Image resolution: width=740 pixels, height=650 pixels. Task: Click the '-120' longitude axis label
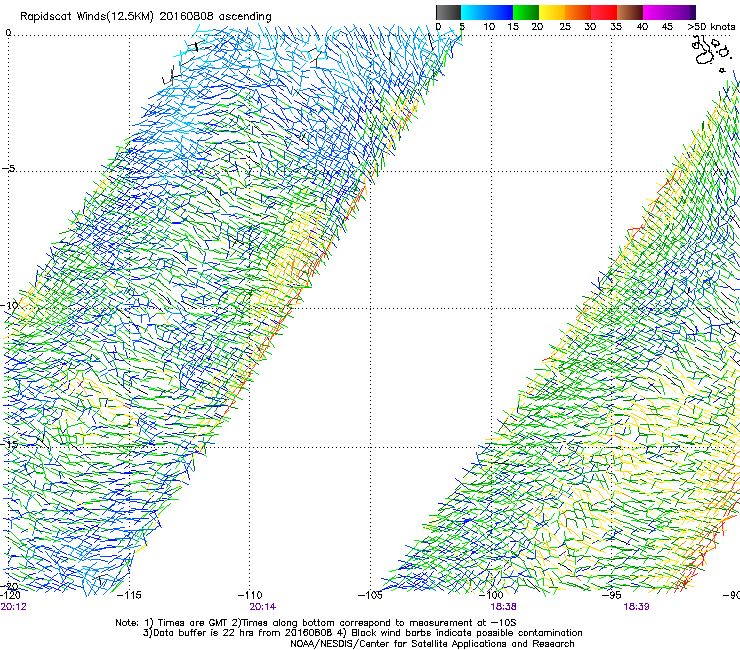click(10, 595)
